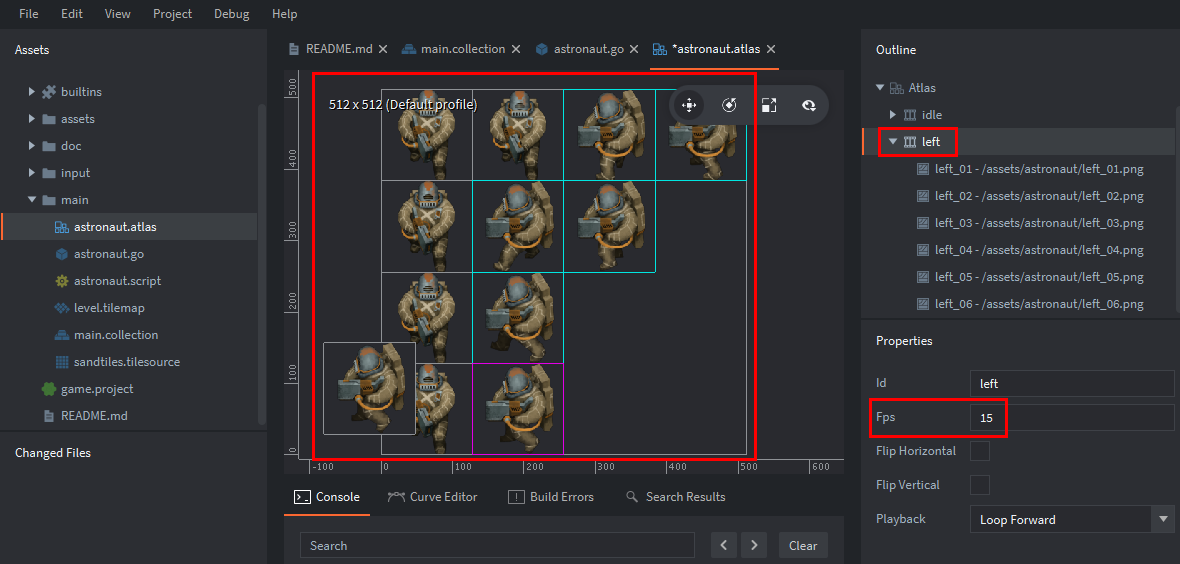This screenshot has height=564, width=1180.
Task: Click the main folder icon
Action: pos(49,200)
